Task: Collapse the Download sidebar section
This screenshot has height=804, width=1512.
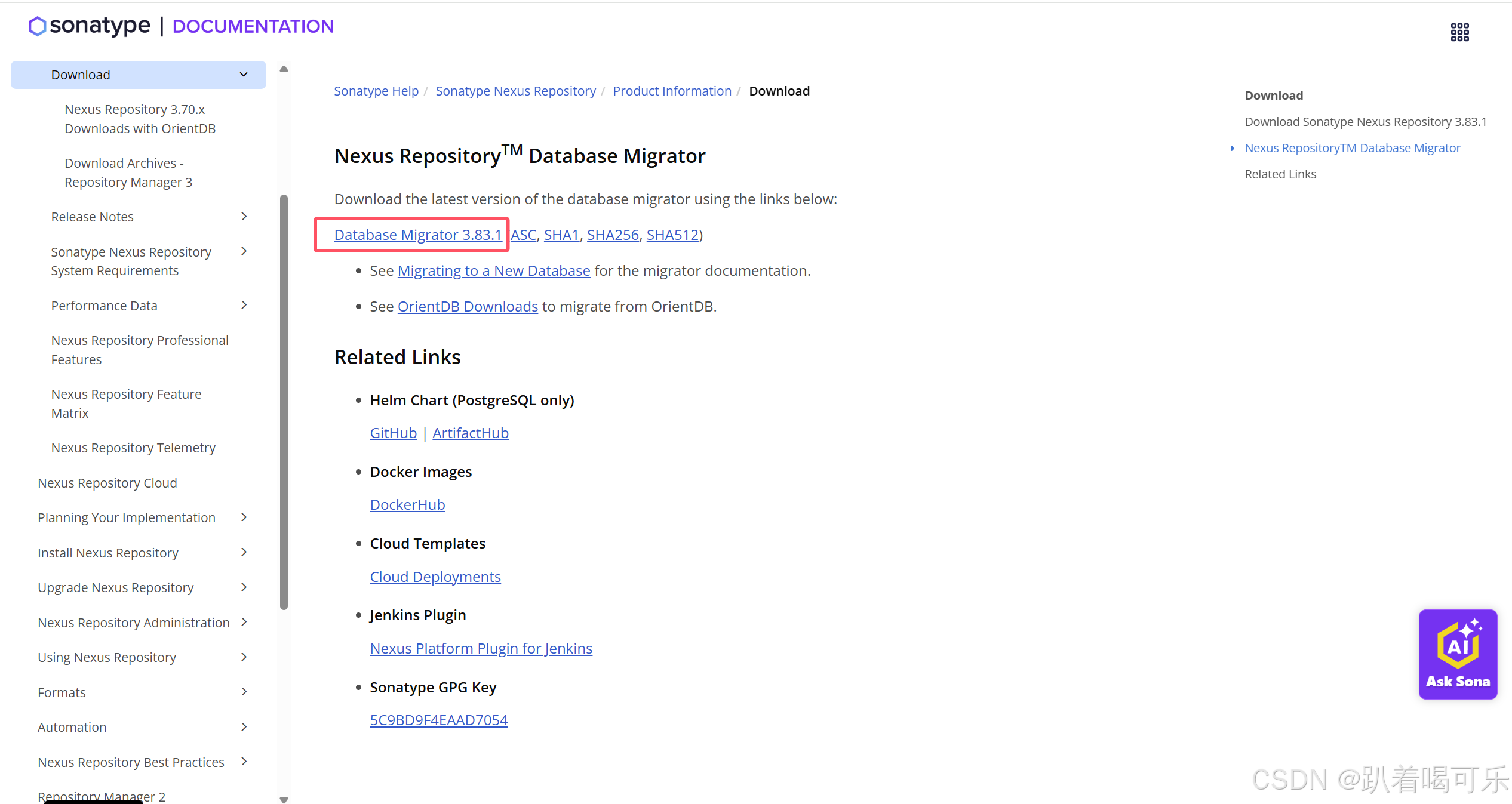Action: coord(244,75)
